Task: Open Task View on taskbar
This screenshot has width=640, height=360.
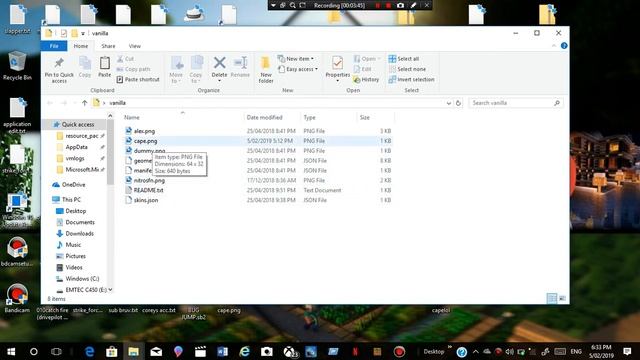Action: coord(56,351)
